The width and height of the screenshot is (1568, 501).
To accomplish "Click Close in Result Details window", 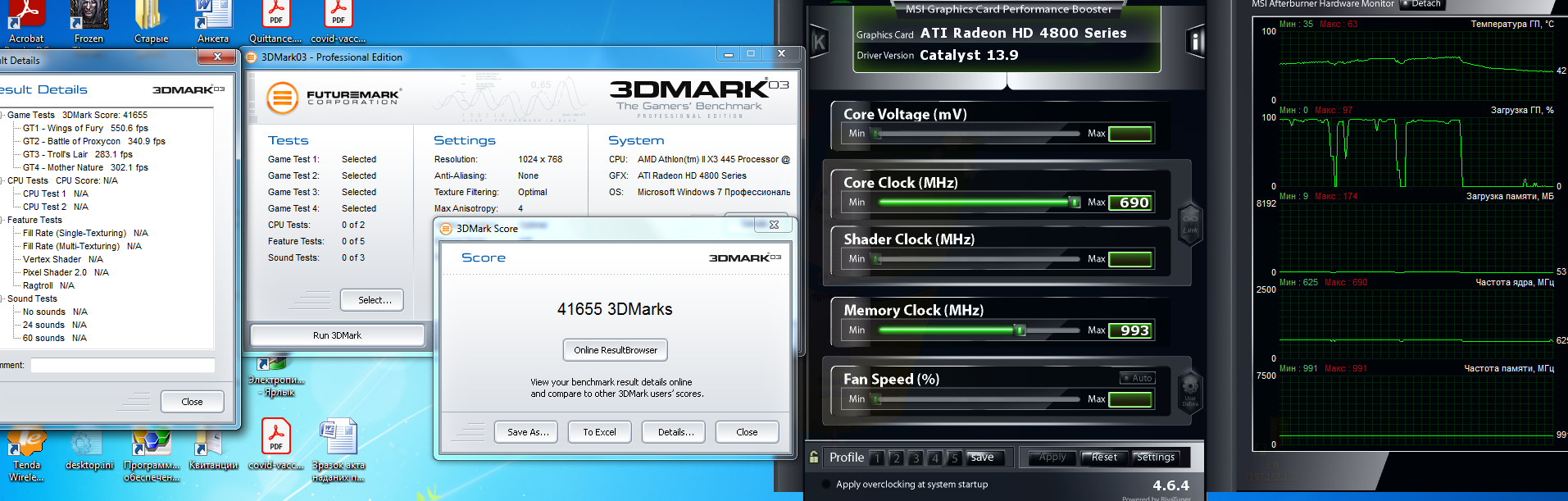I will coord(192,402).
